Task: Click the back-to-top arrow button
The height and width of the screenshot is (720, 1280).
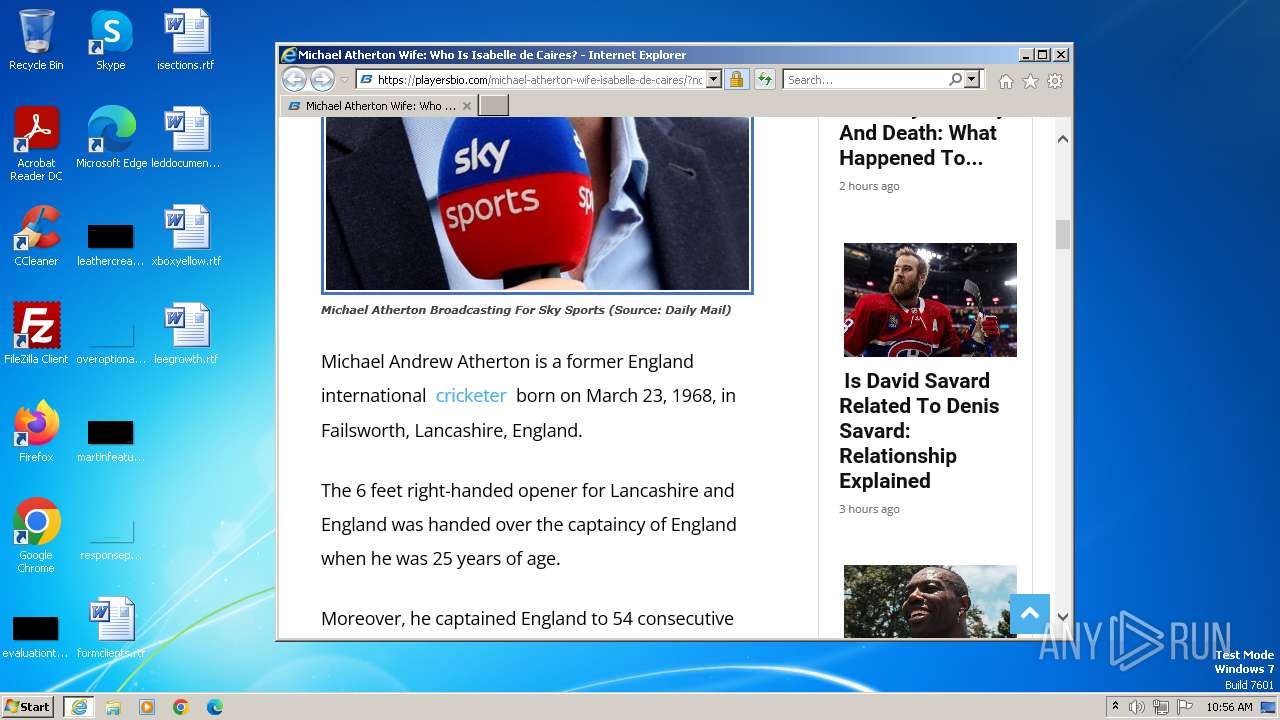Action: (1029, 614)
